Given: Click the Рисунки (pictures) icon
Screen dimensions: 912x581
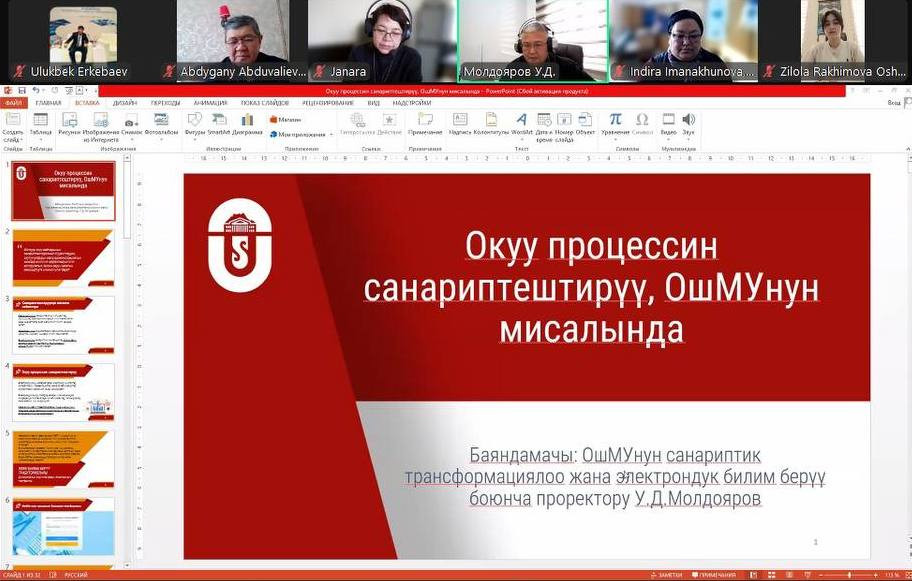Looking at the screenshot, I should pyautogui.click(x=69, y=123).
